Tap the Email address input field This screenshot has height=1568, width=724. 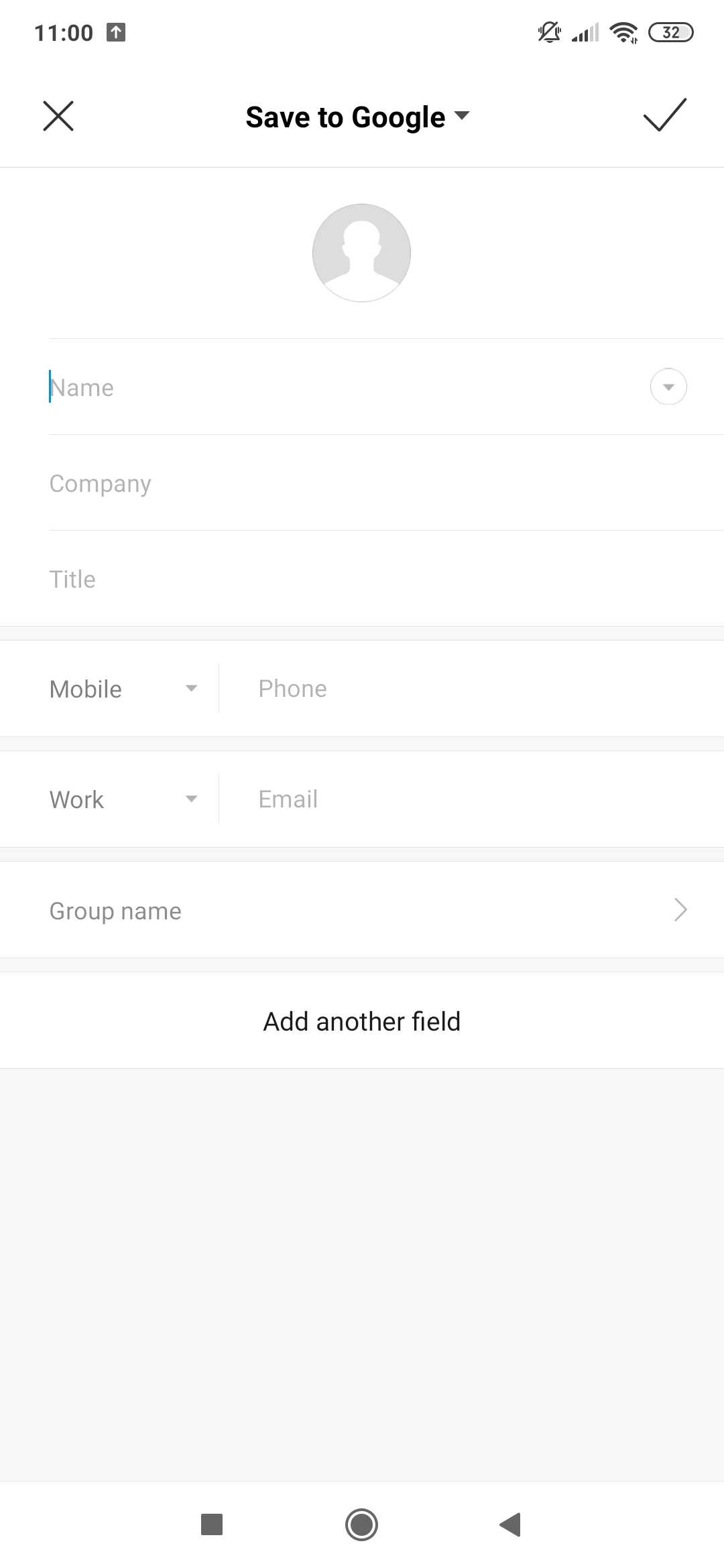pyautogui.click(x=469, y=799)
